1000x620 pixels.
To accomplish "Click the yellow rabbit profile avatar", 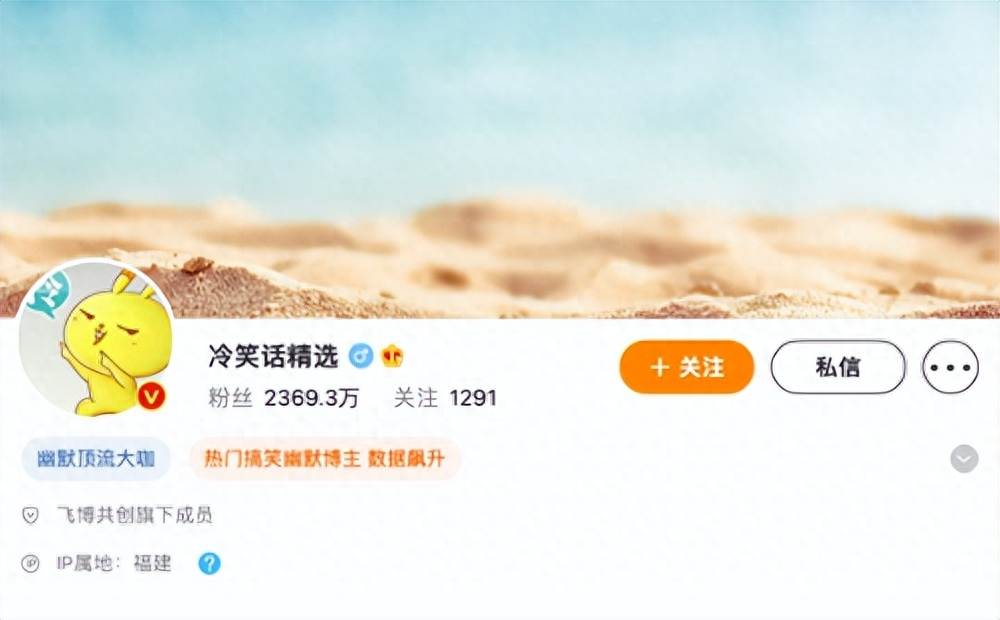I will tap(96, 338).
